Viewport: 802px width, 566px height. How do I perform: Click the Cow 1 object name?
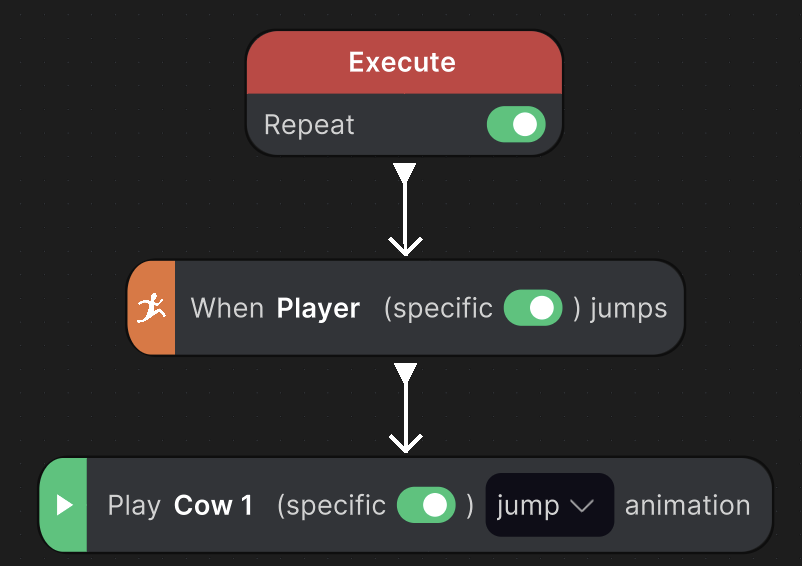click(x=213, y=505)
